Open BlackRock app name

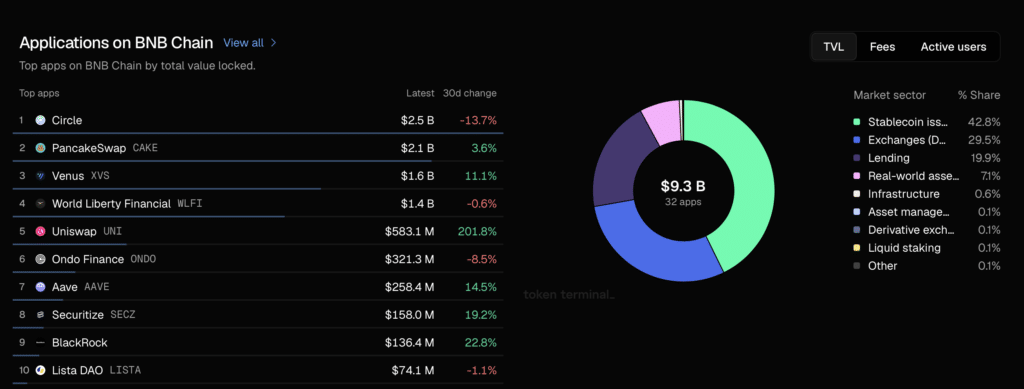point(80,343)
